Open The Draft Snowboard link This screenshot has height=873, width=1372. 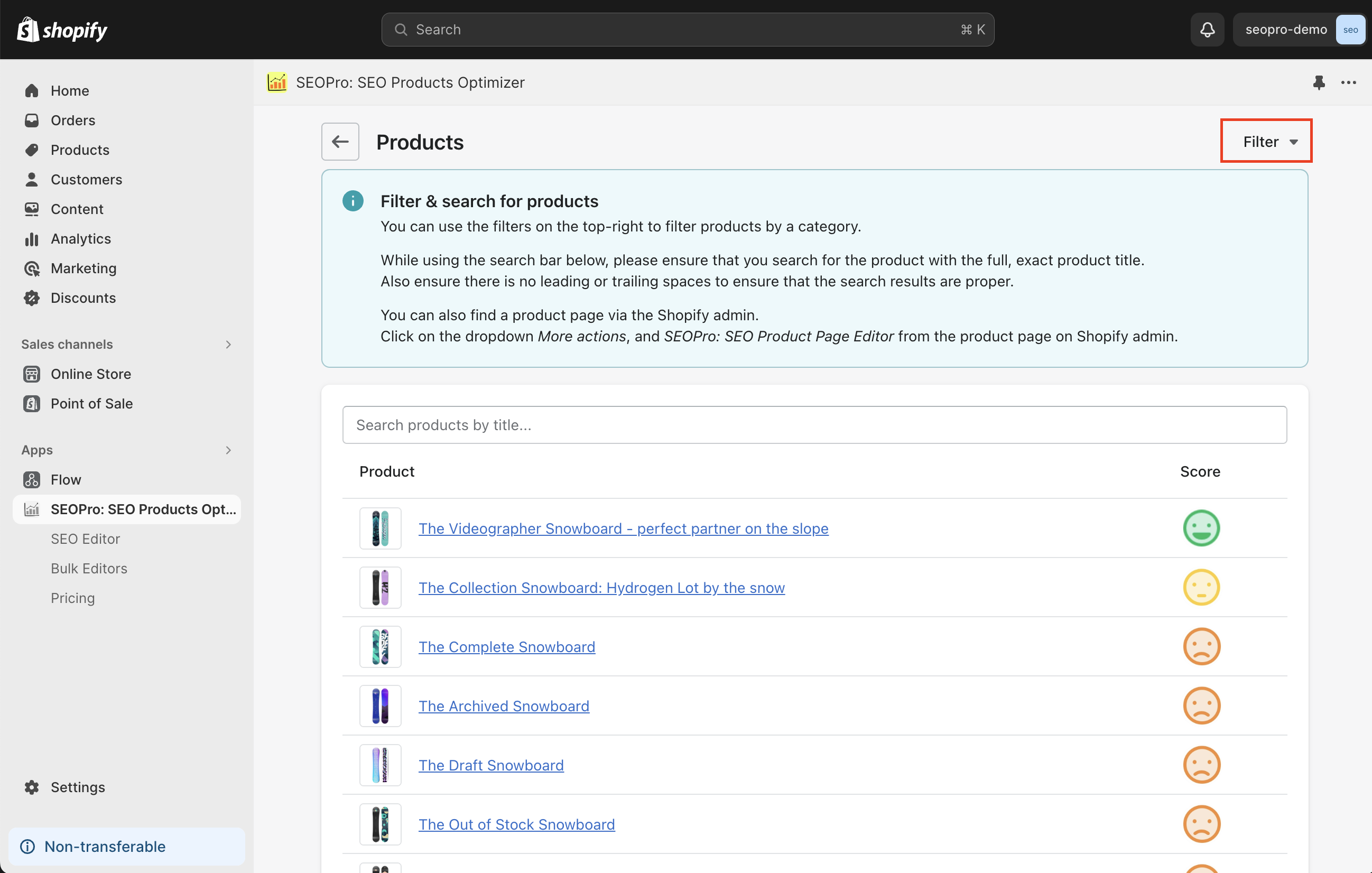pyautogui.click(x=490, y=765)
